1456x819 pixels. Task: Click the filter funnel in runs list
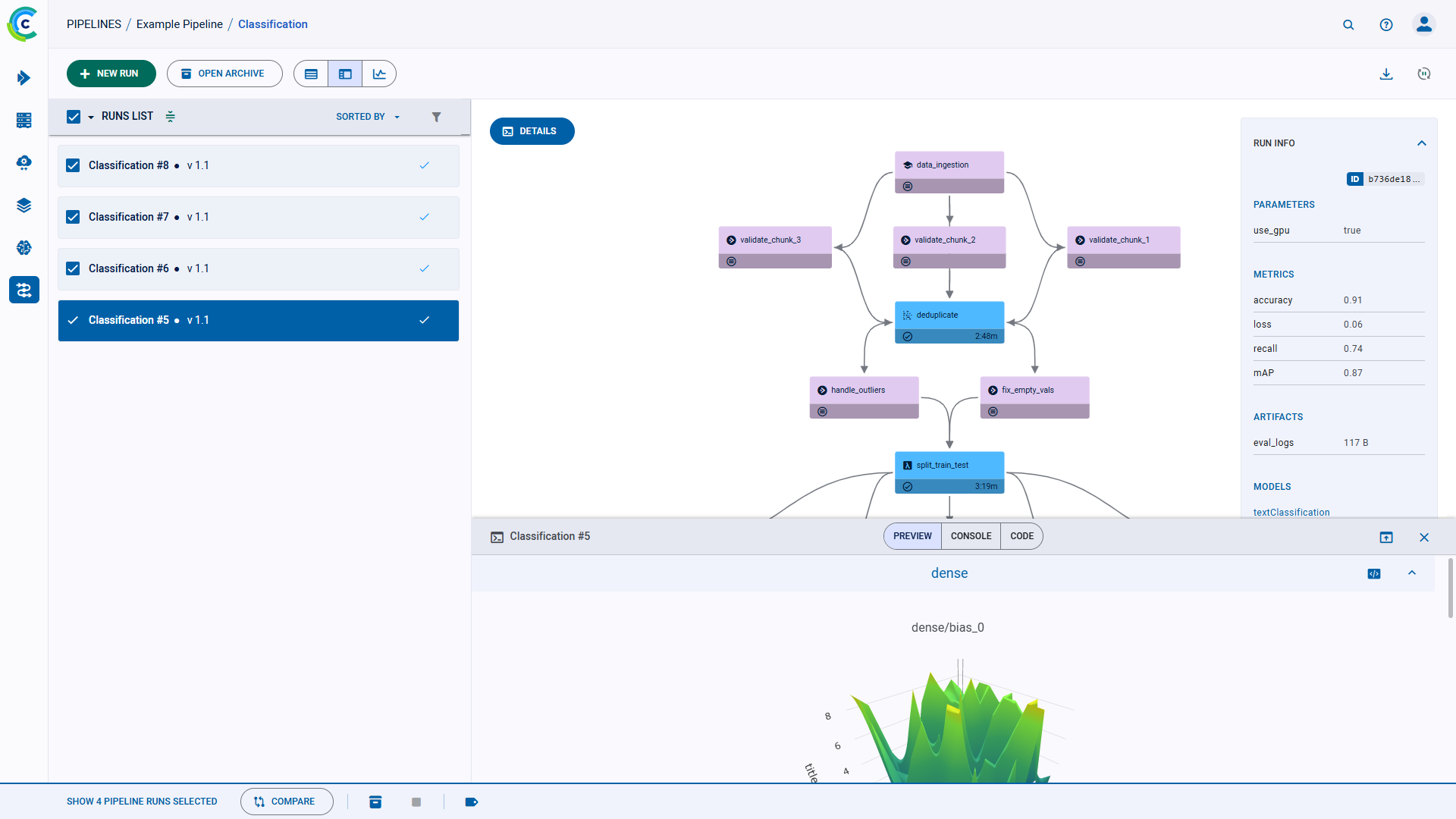point(436,117)
